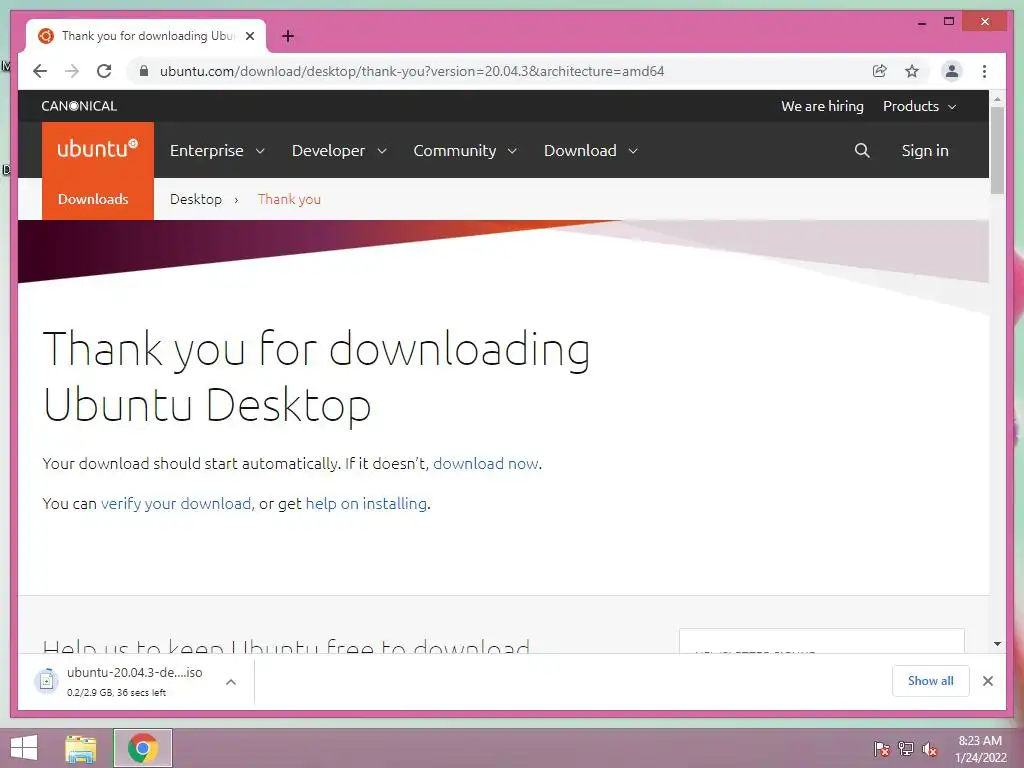1024x768 pixels.
Task: Open 'help on installing' link
Action: tap(366, 504)
